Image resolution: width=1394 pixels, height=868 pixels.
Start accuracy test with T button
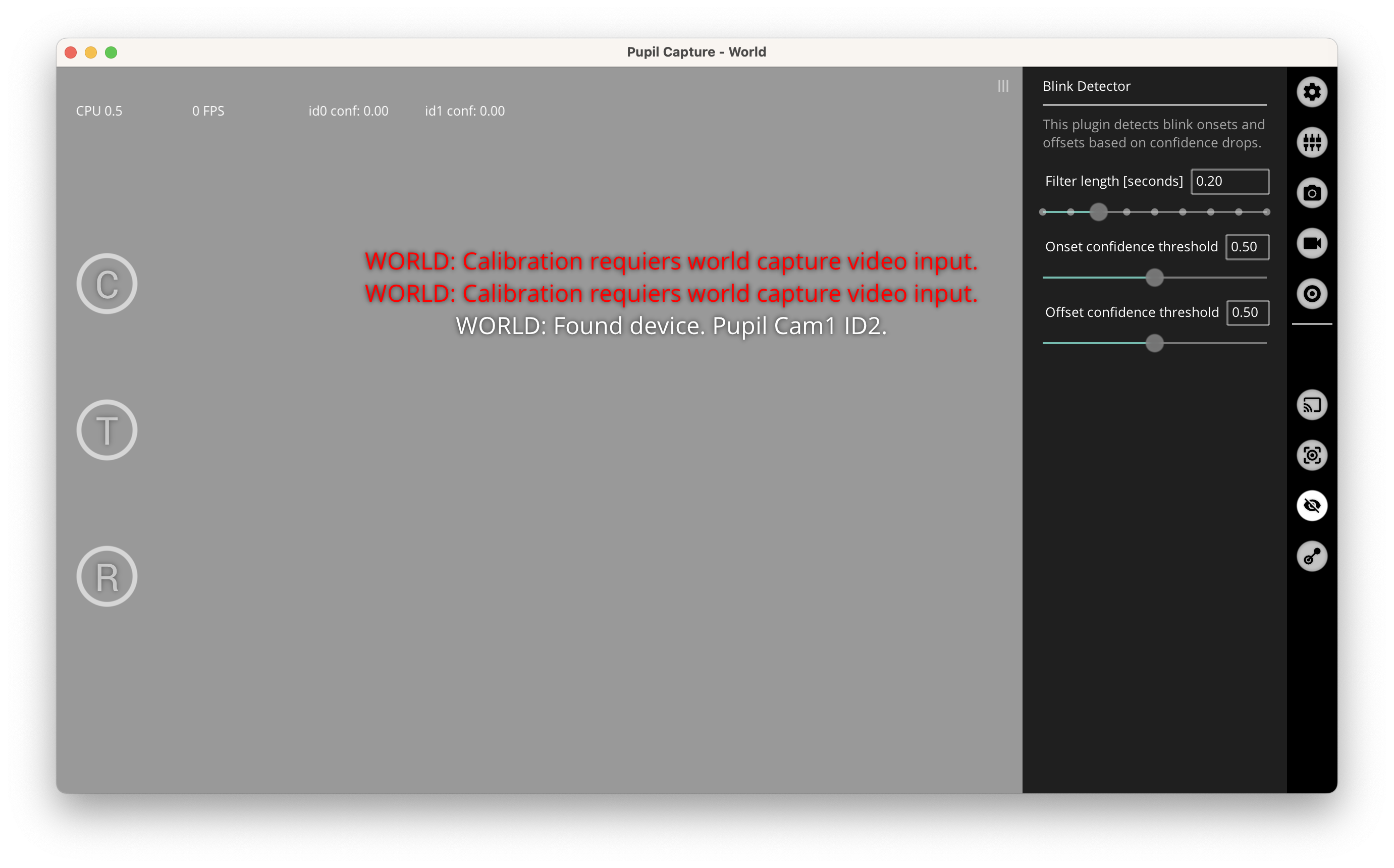[107, 430]
